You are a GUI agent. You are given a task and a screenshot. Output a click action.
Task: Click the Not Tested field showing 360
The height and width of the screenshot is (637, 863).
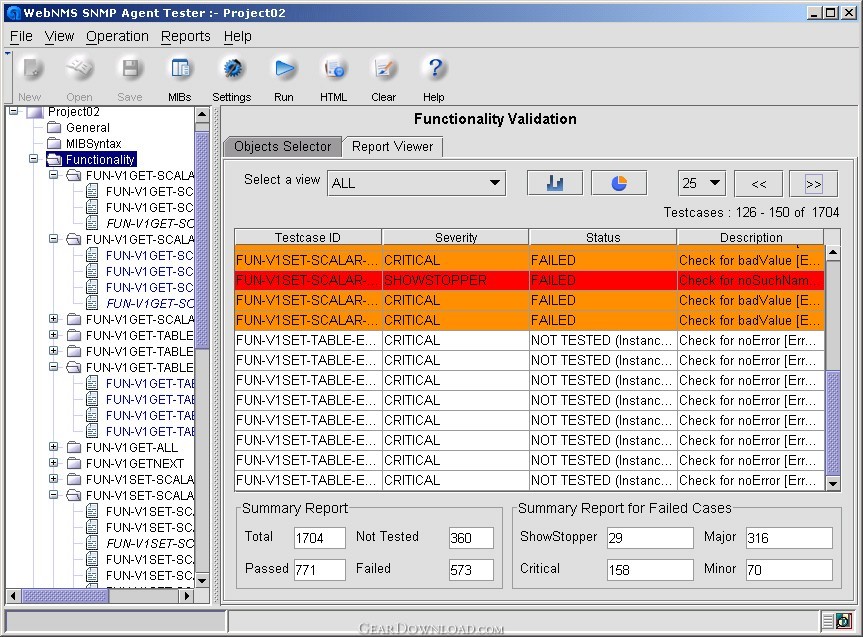[x=471, y=538]
